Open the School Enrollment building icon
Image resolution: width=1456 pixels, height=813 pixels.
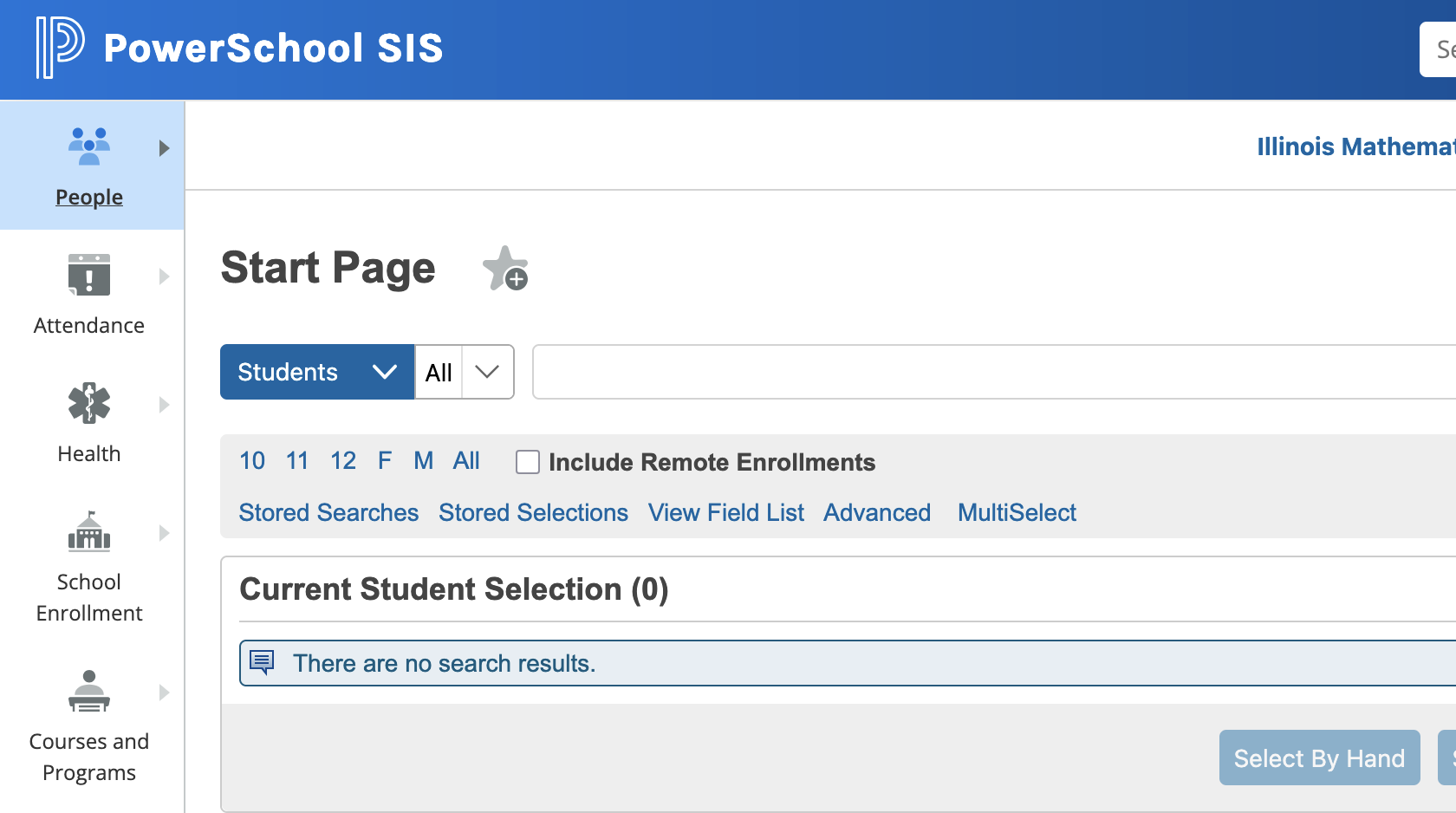[89, 531]
